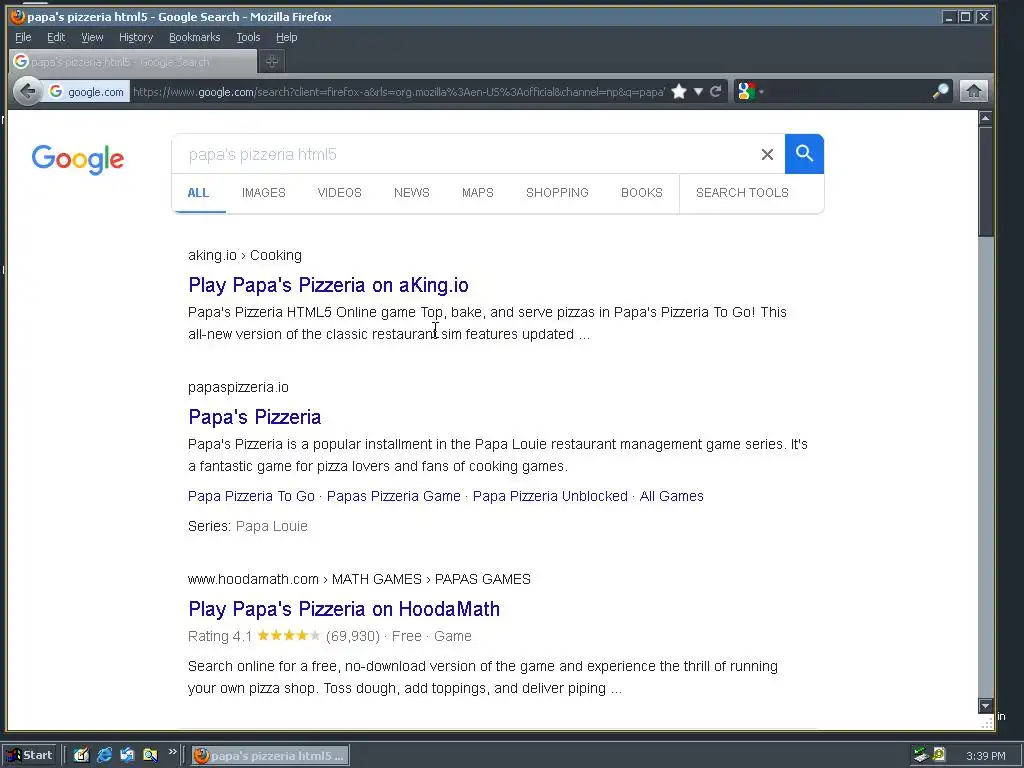
Task: Launch Internet Explorer from quick launch
Action: [104, 756]
